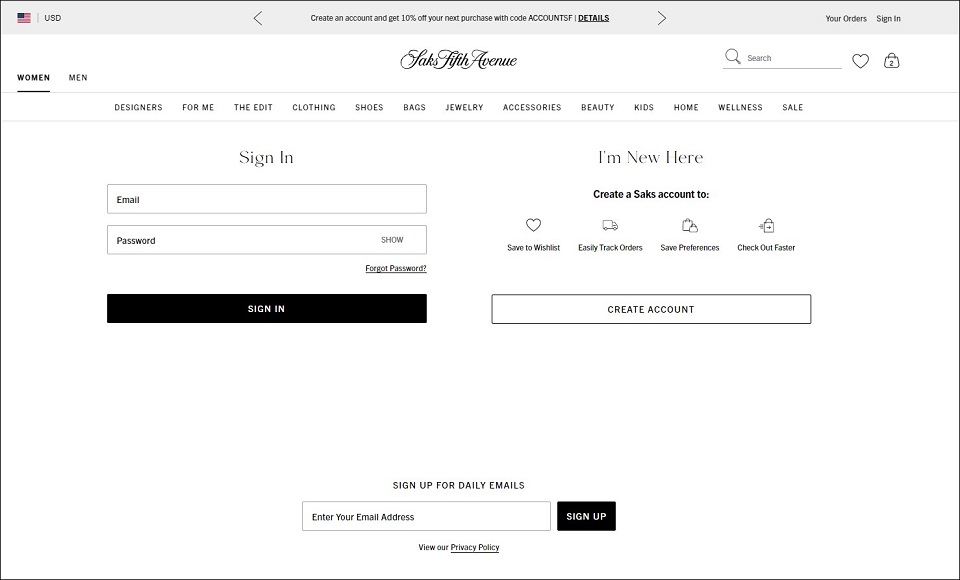The height and width of the screenshot is (580, 960).
Task: Click the Saks Fifth Avenue logo
Action: 459,59
